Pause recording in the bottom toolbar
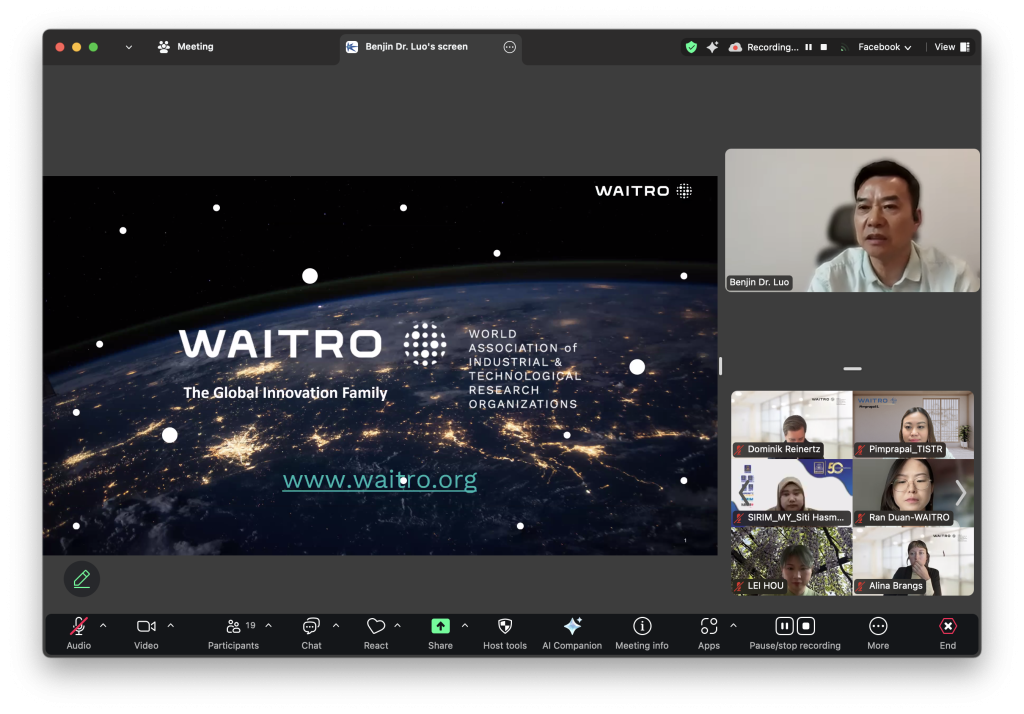1024x714 pixels. [785, 626]
